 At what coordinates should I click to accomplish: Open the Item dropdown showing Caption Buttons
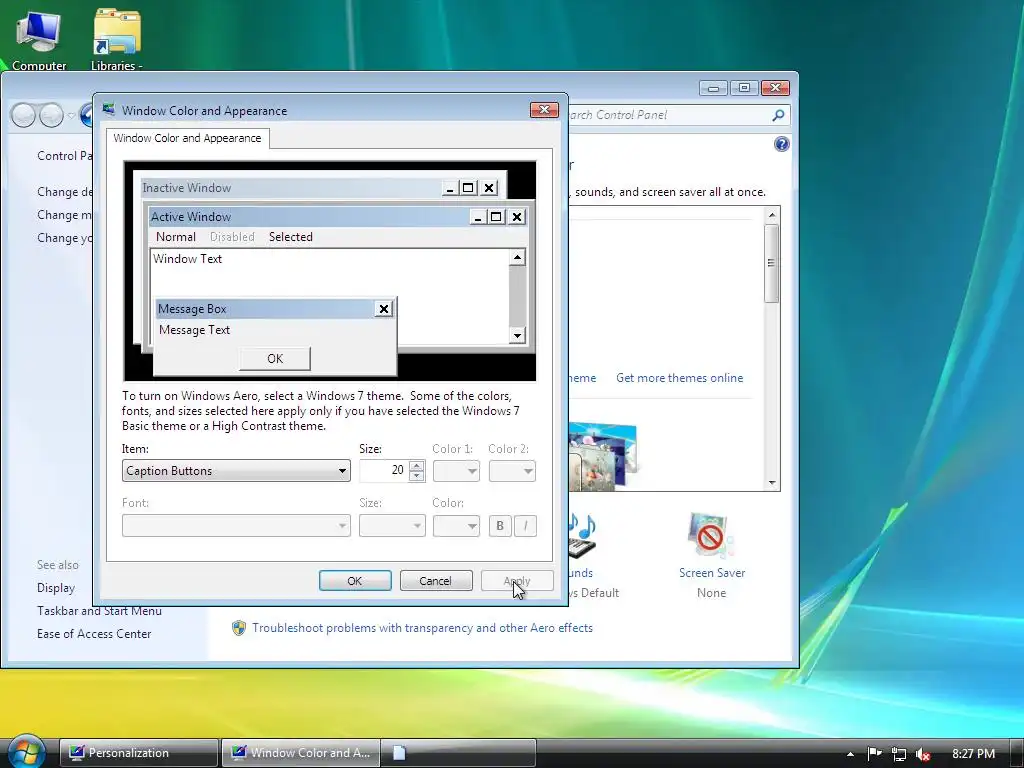coord(236,471)
